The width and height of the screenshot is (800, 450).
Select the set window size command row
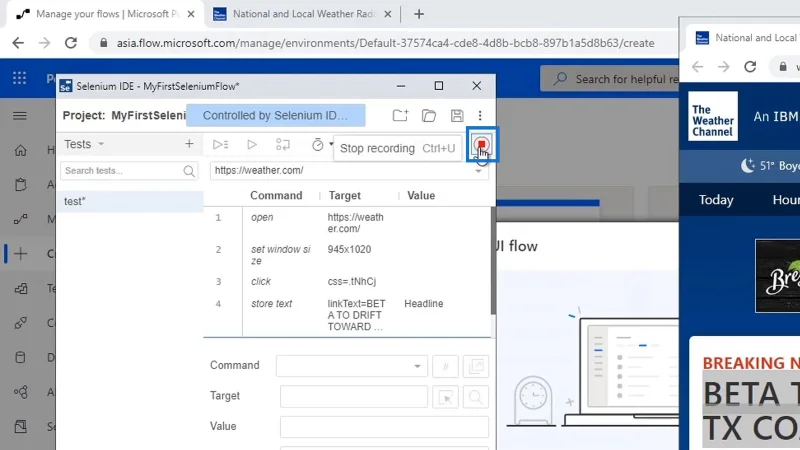pos(348,255)
